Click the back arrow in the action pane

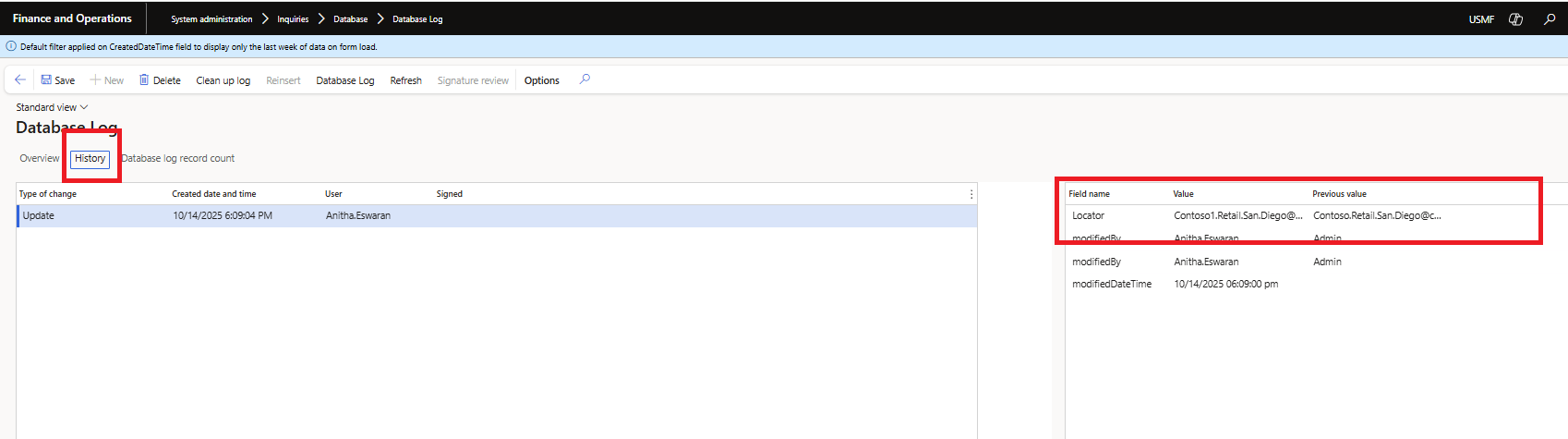[x=20, y=80]
